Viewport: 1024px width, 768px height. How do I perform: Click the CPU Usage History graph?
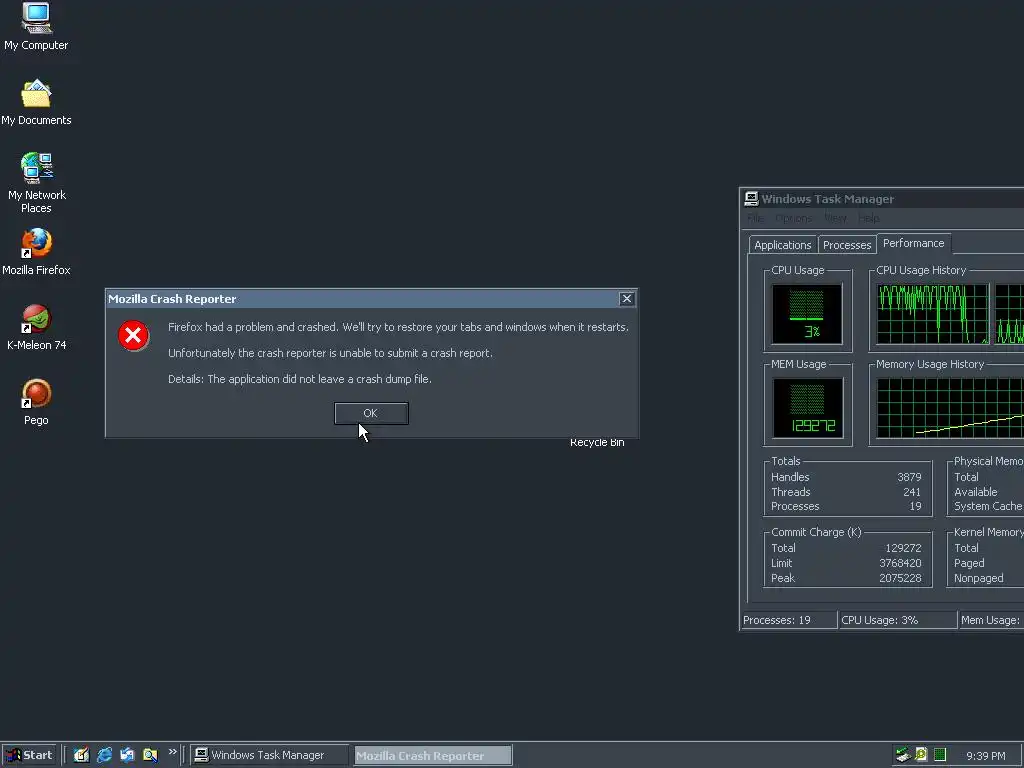[933, 314]
